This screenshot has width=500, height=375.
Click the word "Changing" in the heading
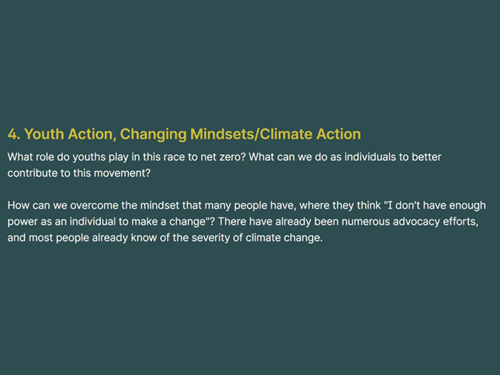tap(153, 135)
